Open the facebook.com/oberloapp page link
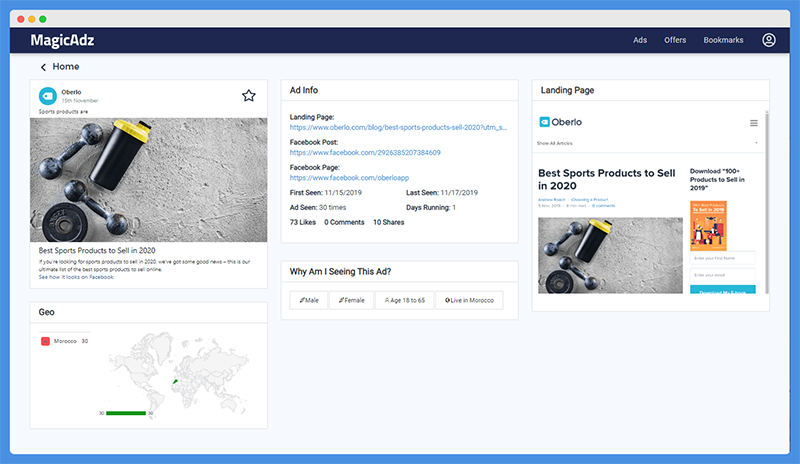 coord(349,178)
